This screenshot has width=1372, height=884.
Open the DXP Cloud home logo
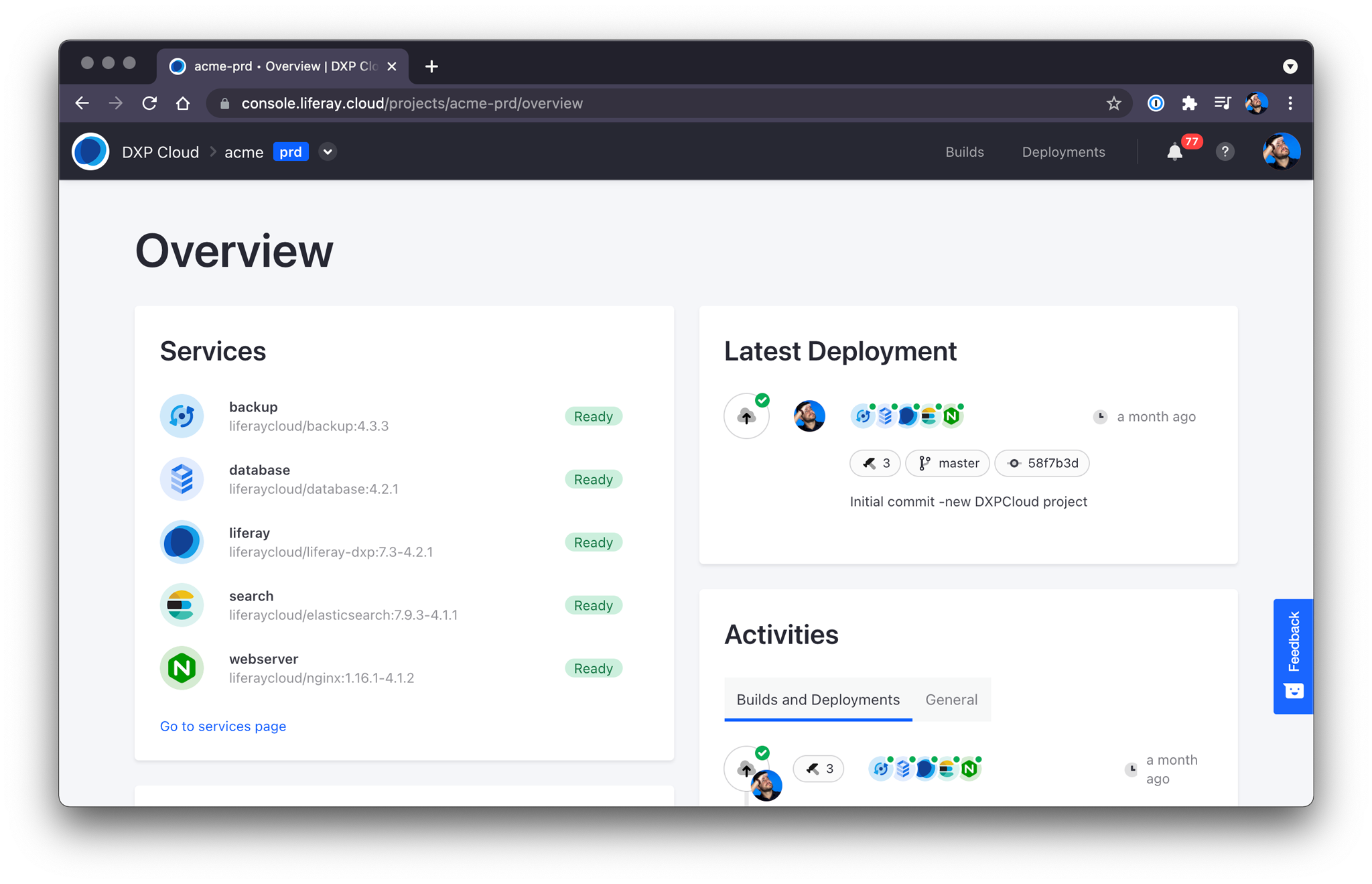click(90, 151)
